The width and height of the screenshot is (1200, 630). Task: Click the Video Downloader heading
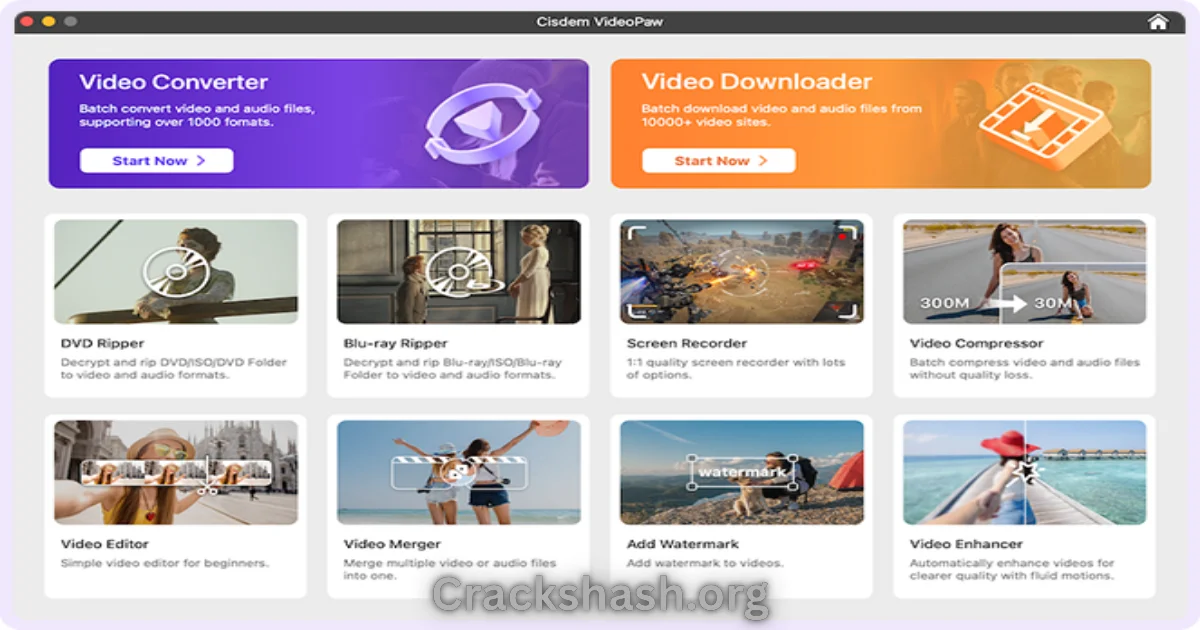757,82
